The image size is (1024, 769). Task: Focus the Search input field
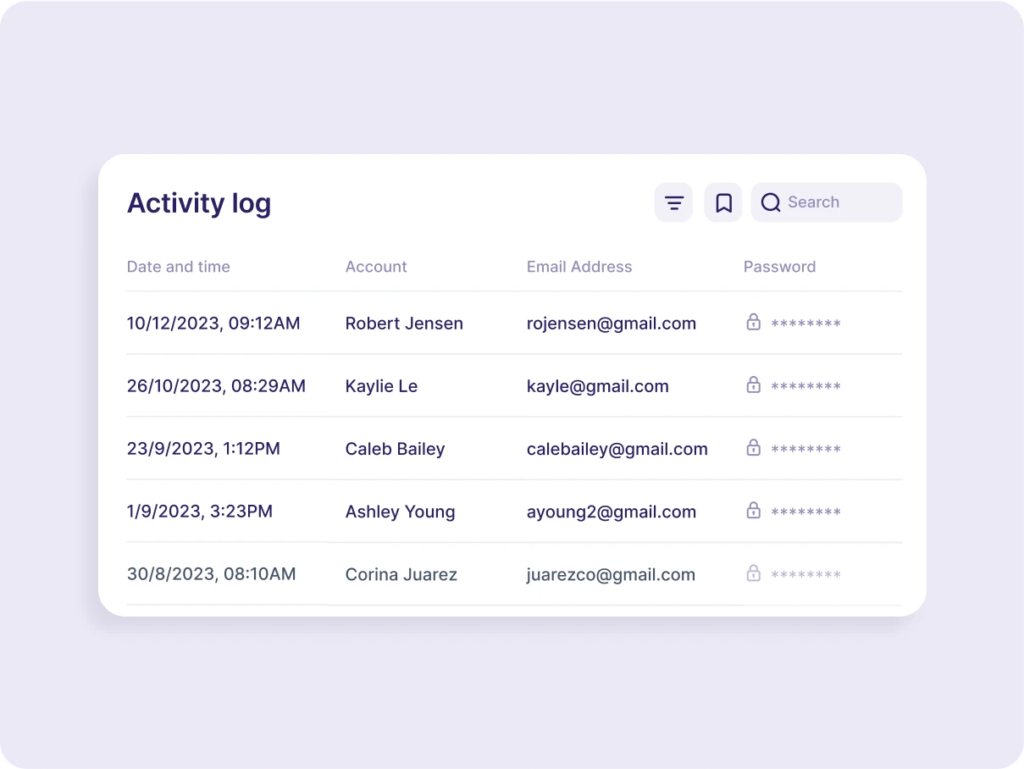click(x=827, y=202)
